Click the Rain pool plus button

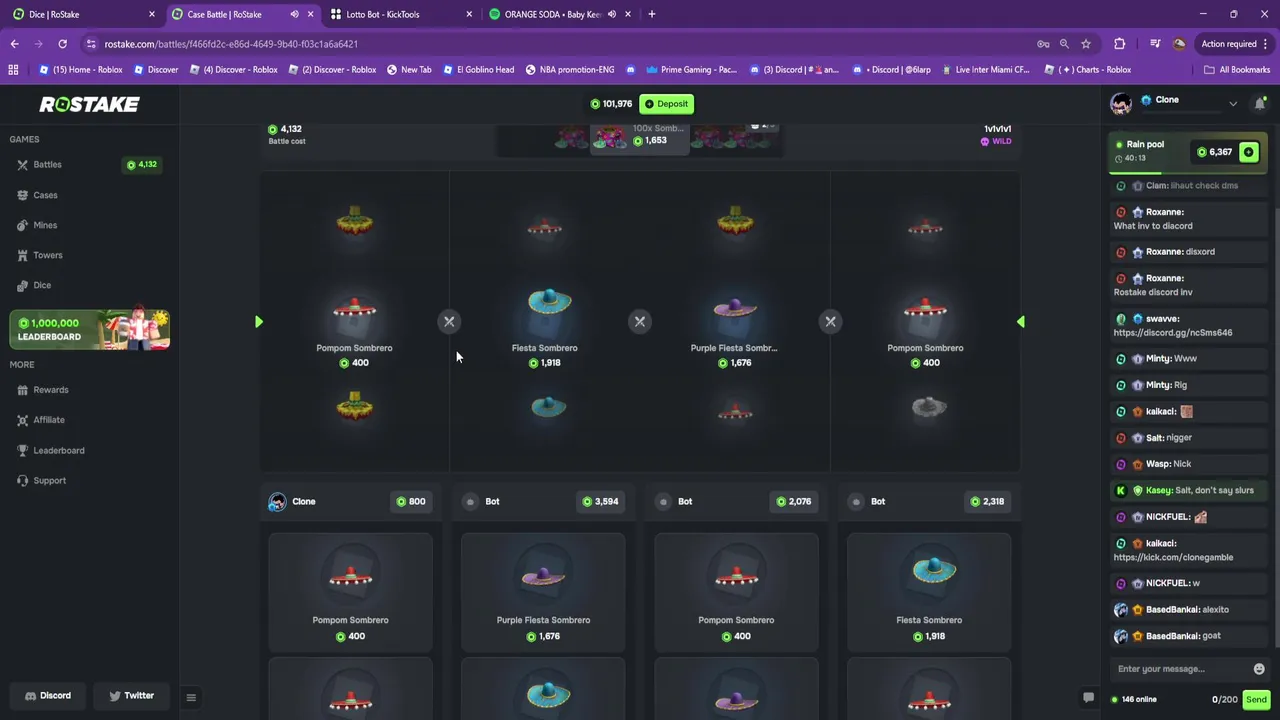[1249, 152]
